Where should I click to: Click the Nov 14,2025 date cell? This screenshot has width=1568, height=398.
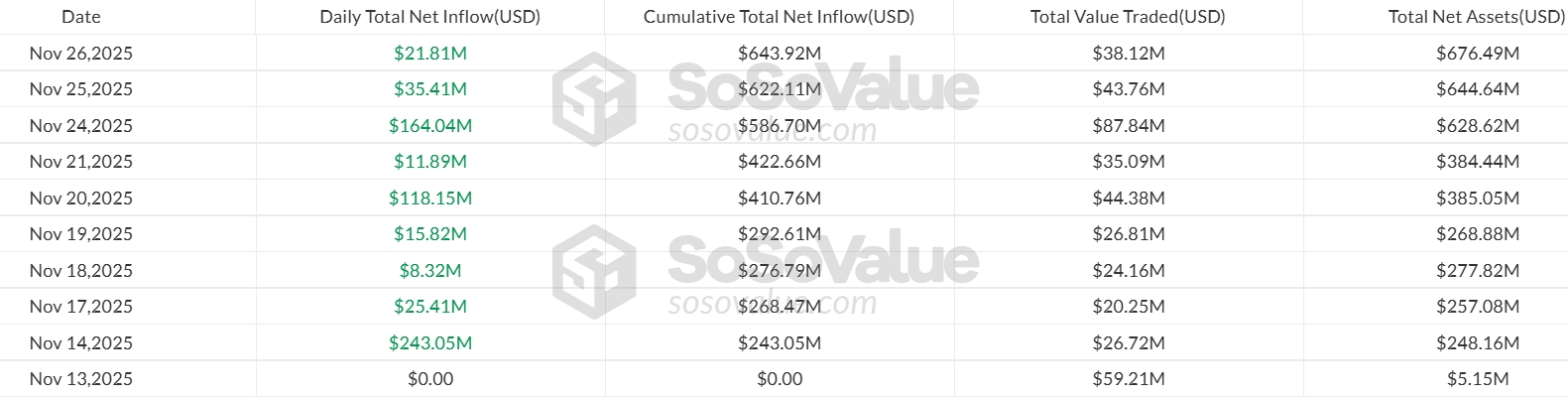tap(81, 343)
